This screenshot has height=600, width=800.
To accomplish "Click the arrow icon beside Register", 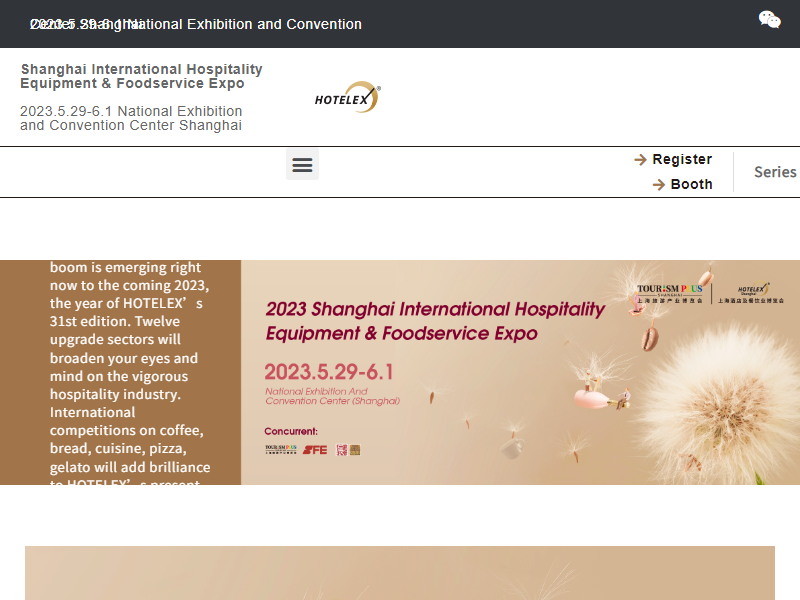I will coord(640,159).
